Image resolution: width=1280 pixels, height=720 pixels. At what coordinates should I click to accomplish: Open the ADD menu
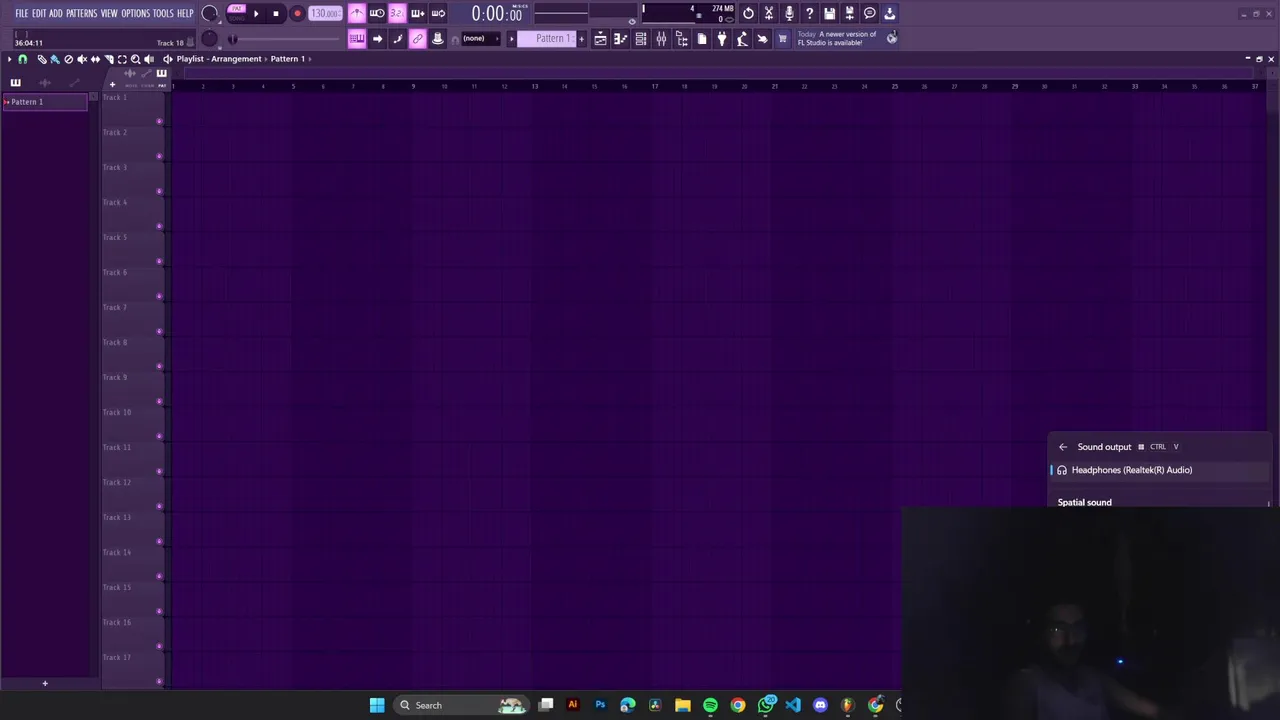[x=56, y=14]
